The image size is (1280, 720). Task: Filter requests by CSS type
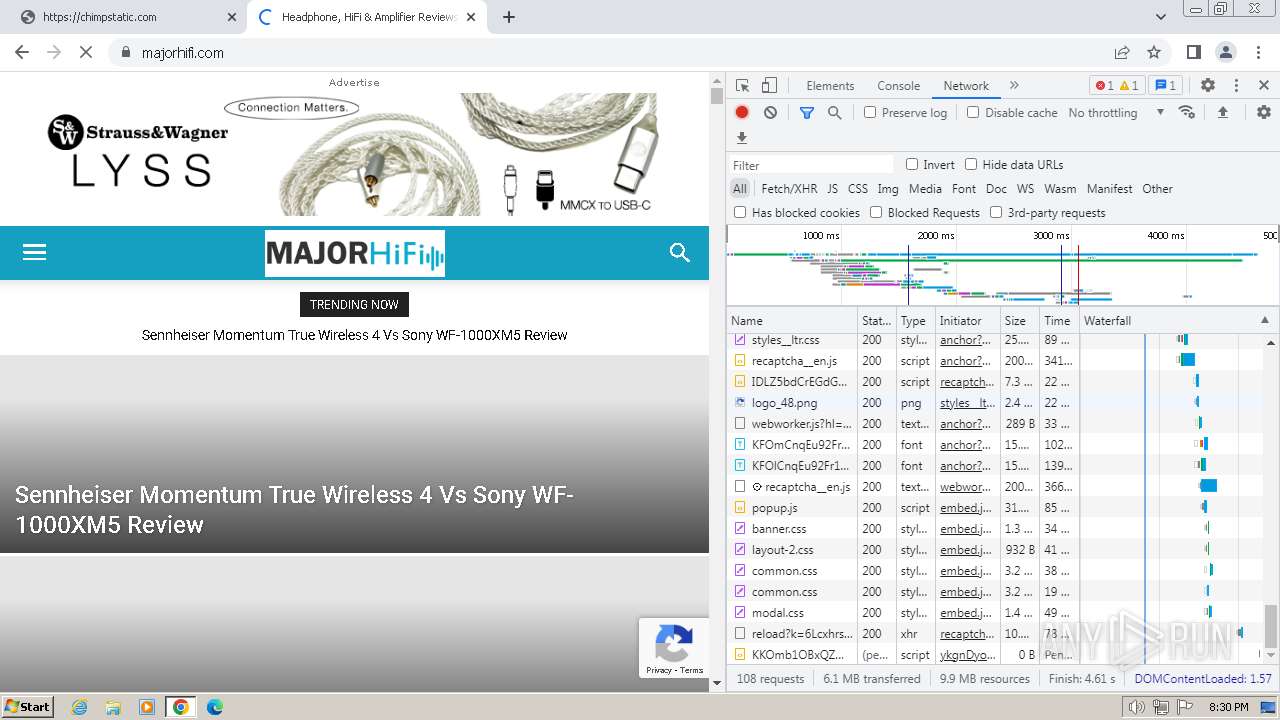click(858, 189)
